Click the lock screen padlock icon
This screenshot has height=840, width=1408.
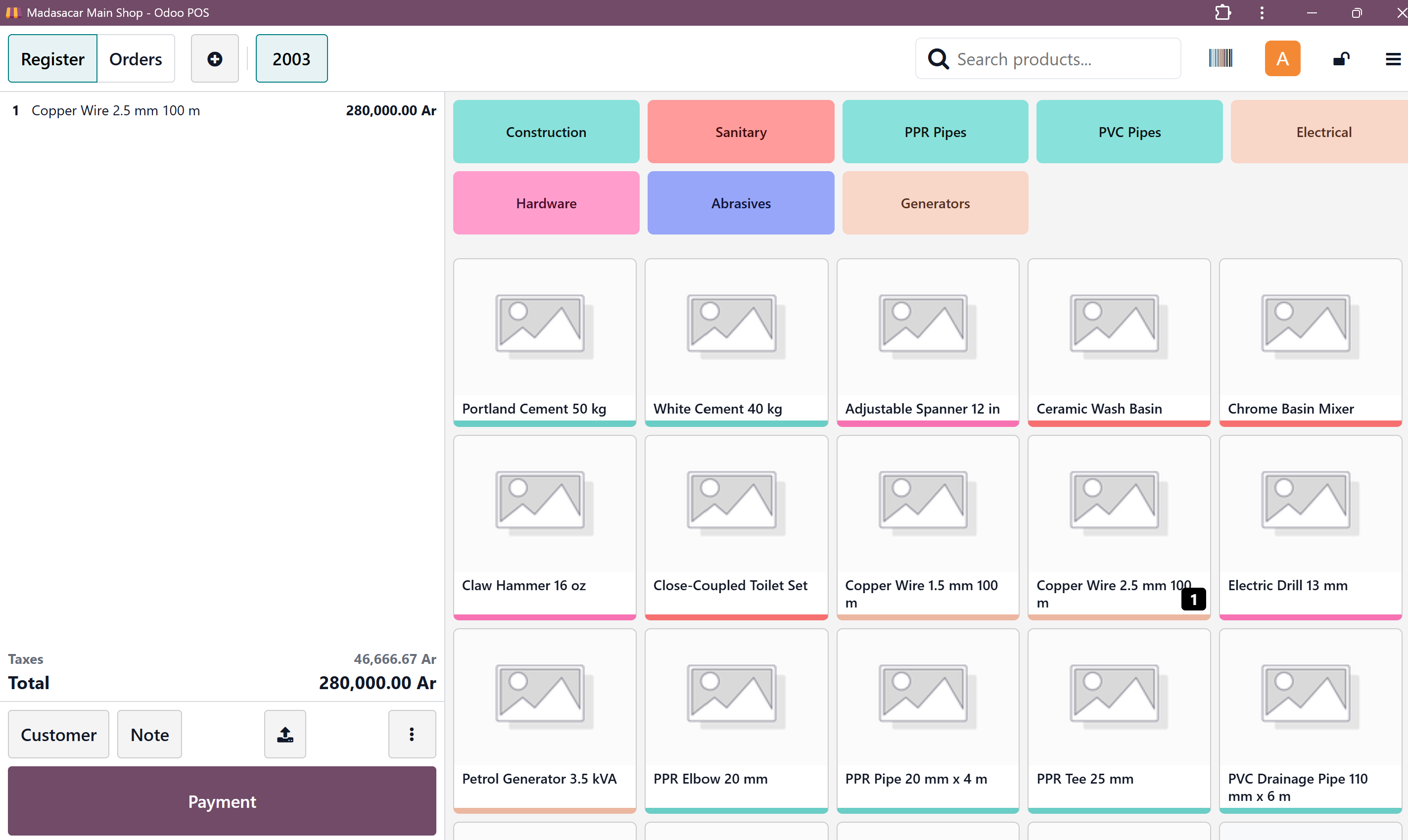click(x=1341, y=58)
